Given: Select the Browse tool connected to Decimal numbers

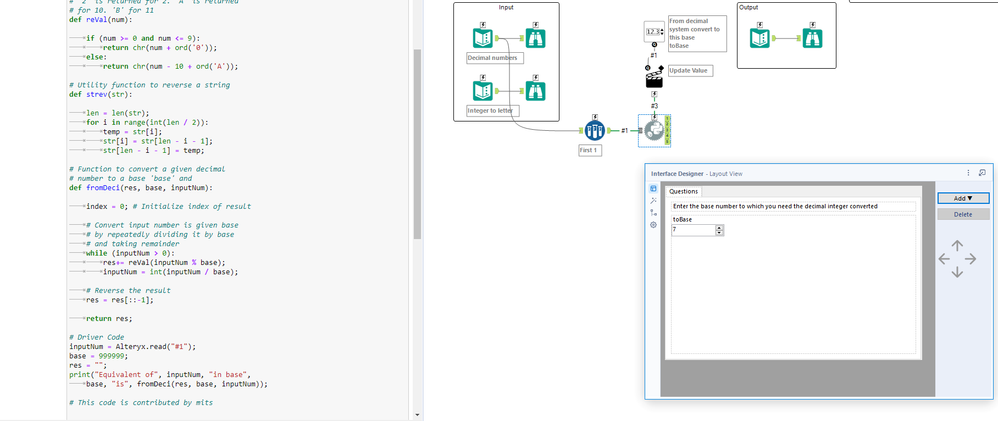Looking at the screenshot, I should 535,38.
